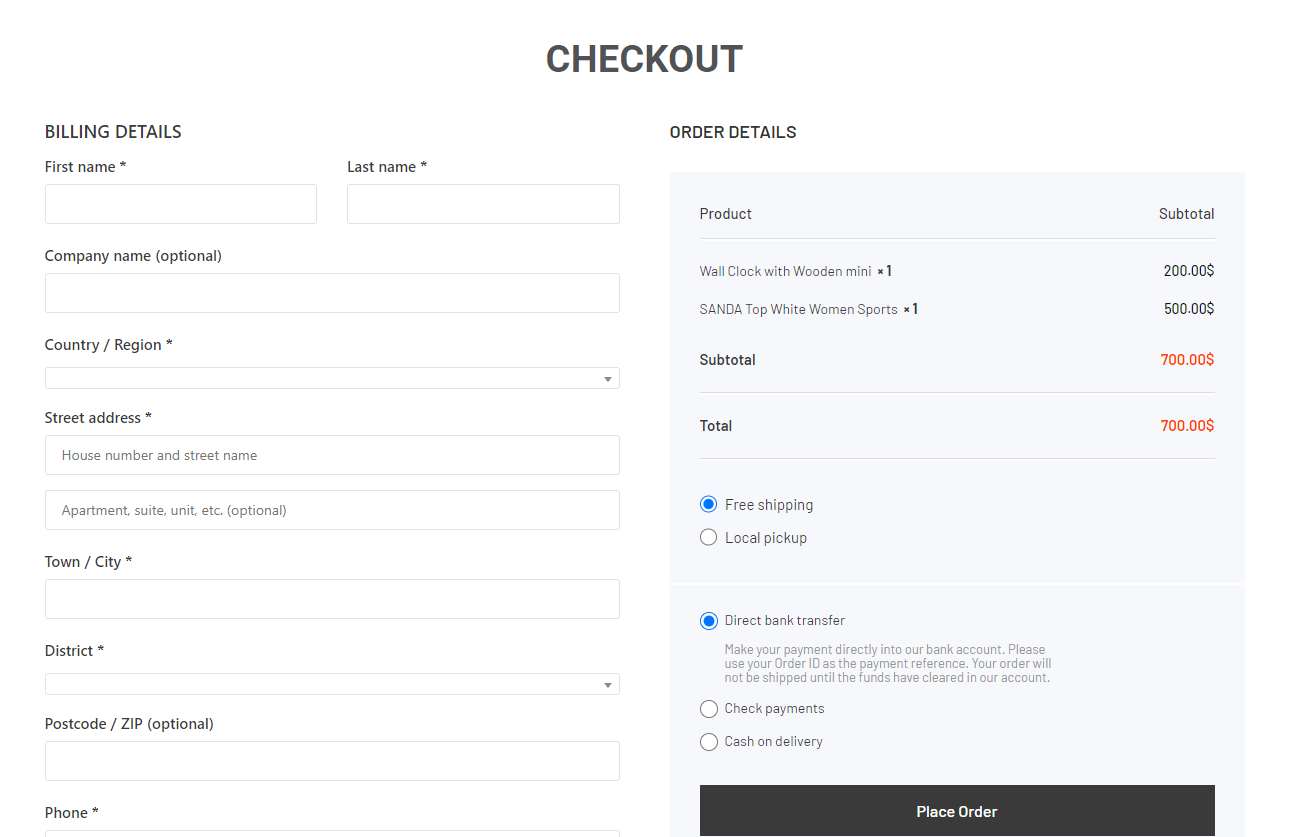Click the bank transfer payment description text
Viewport: 1290px width, 837px height.
coord(888,663)
